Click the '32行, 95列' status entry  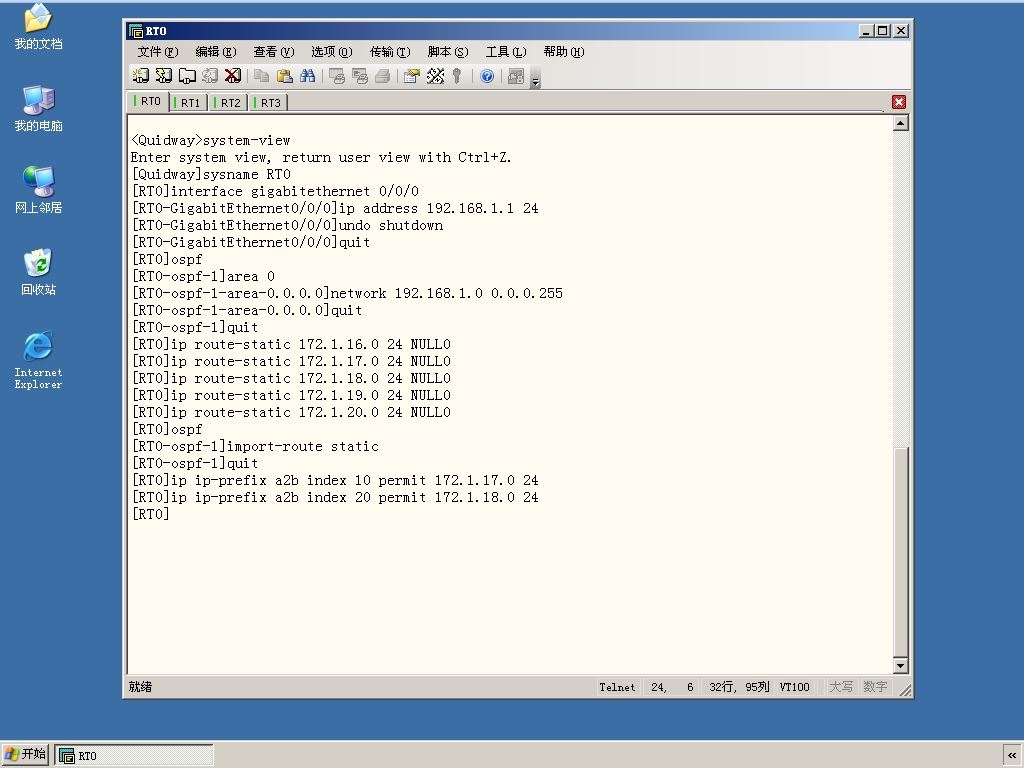pyautogui.click(x=739, y=687)
